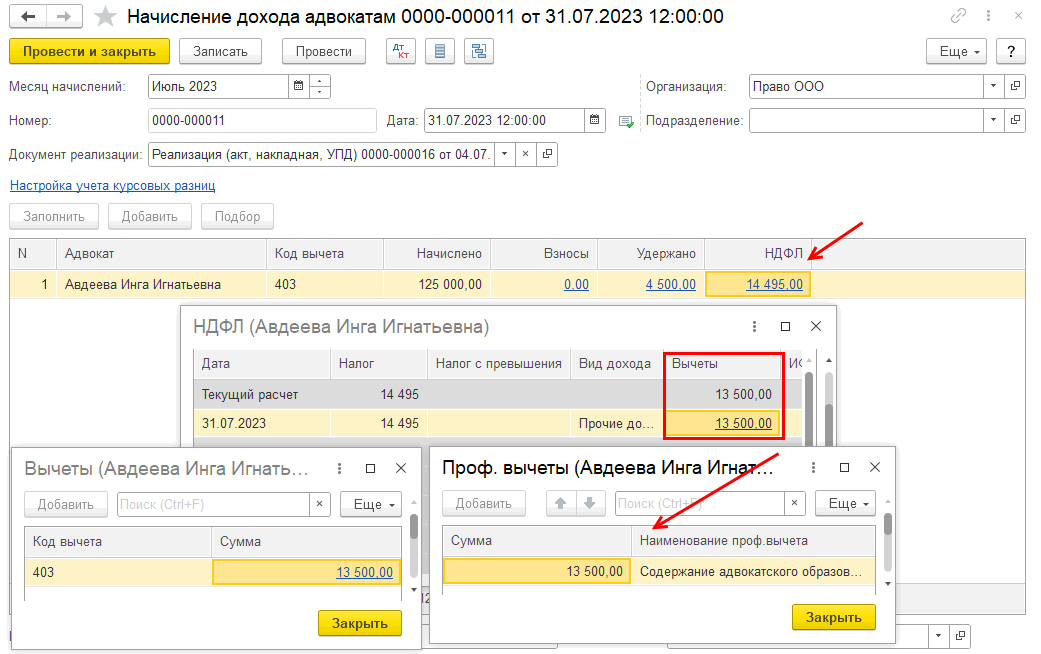Screen dimensions: 1041x654
Task: Open calendar for Месяц начислений field
Action: coord(297,87)
